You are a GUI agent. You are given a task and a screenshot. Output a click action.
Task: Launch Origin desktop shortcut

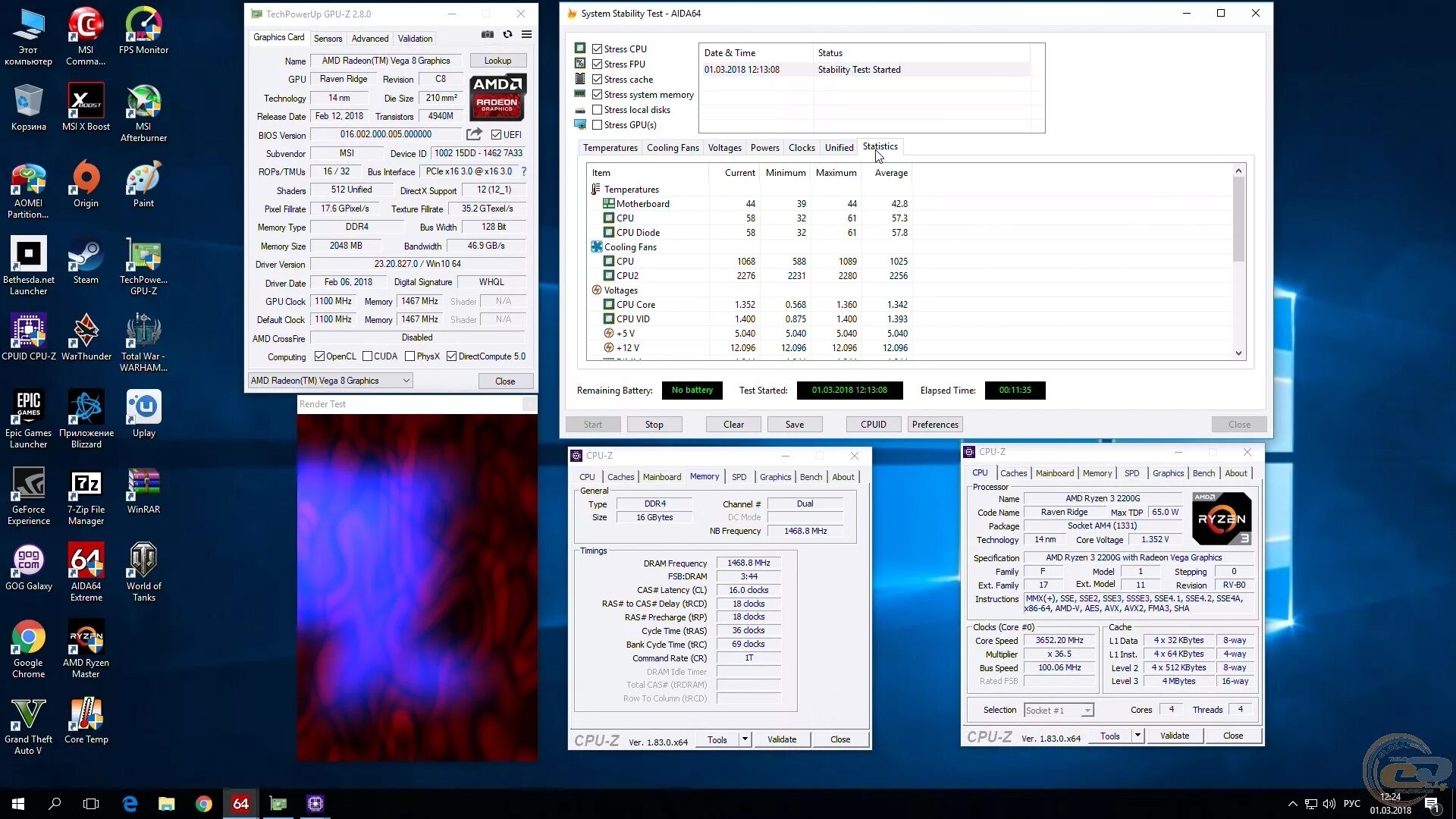(86, 184)
